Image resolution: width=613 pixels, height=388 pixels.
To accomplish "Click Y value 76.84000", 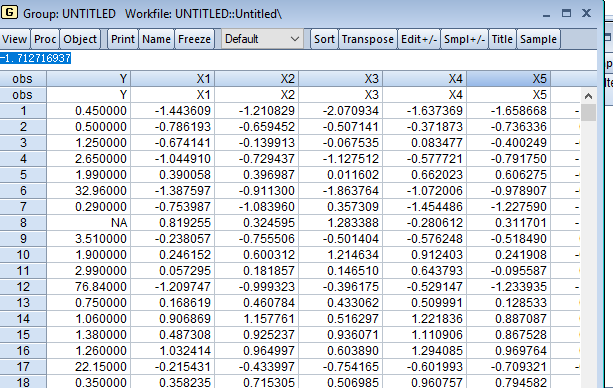I will (88, 287).
